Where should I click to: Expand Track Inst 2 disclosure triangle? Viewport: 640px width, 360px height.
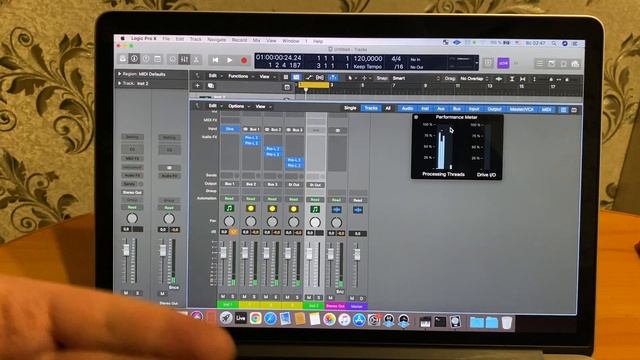(x=120, y=83)
